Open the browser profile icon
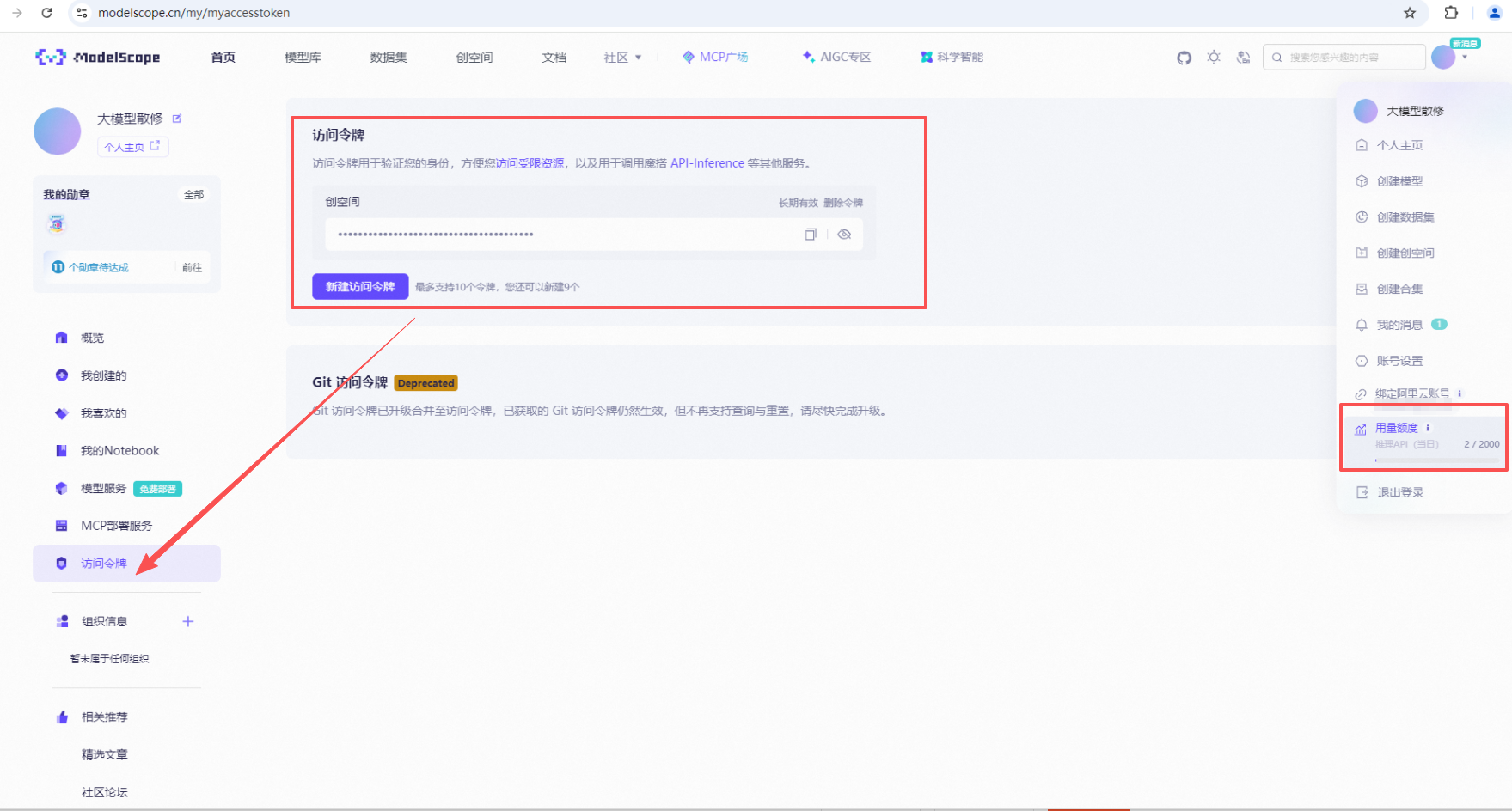Viewport: 1512px width, 811px height. [x=1494, y=13]
